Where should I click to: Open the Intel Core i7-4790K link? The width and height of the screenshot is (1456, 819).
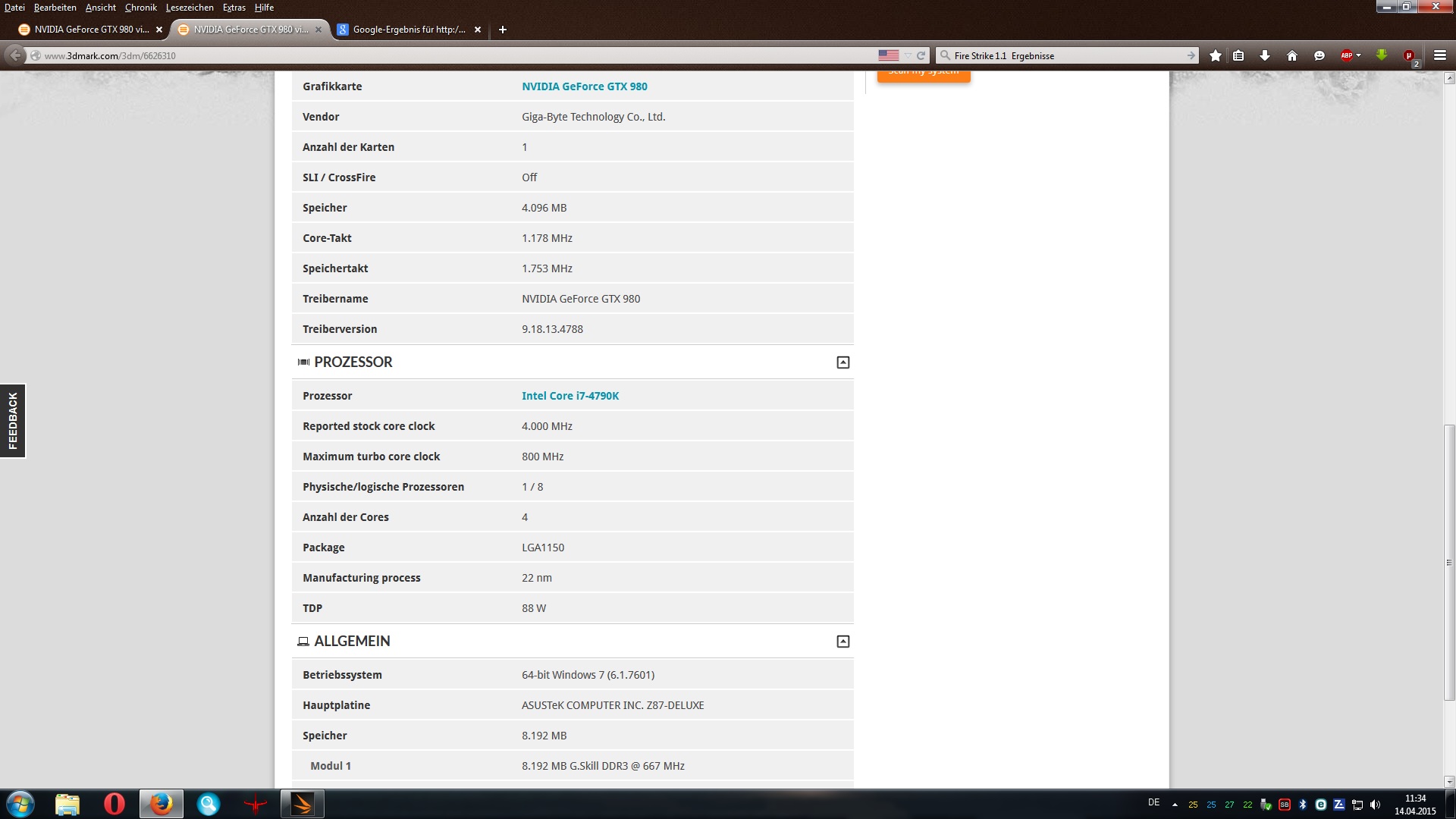(x=570, y=396)
